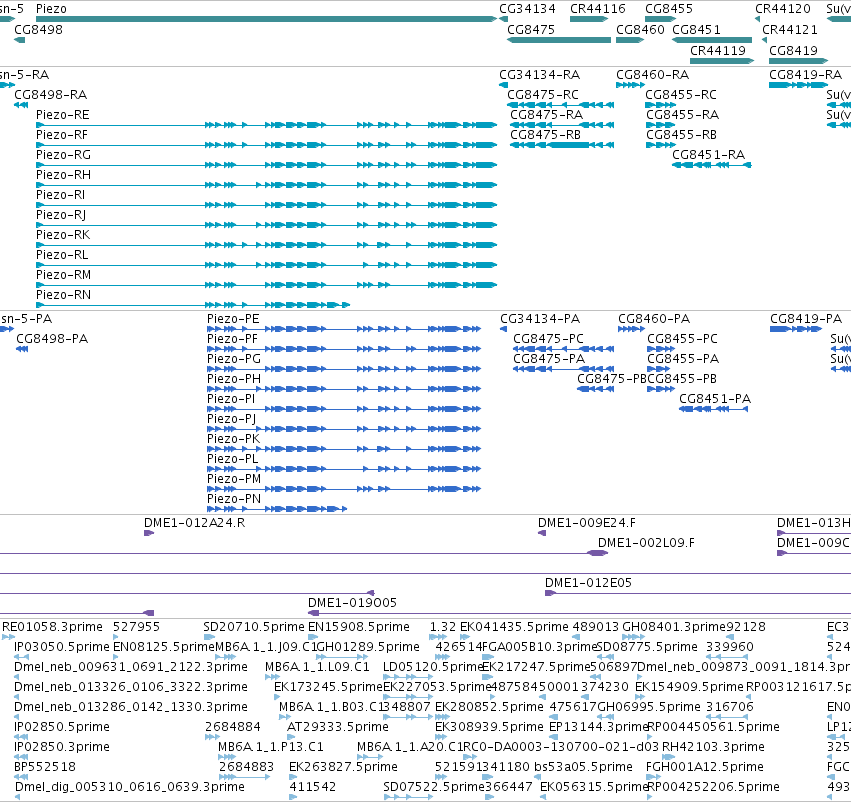The image size is (851, 802).
Task: Click the CG8475-RC transcript label
Action: [543, 95]
